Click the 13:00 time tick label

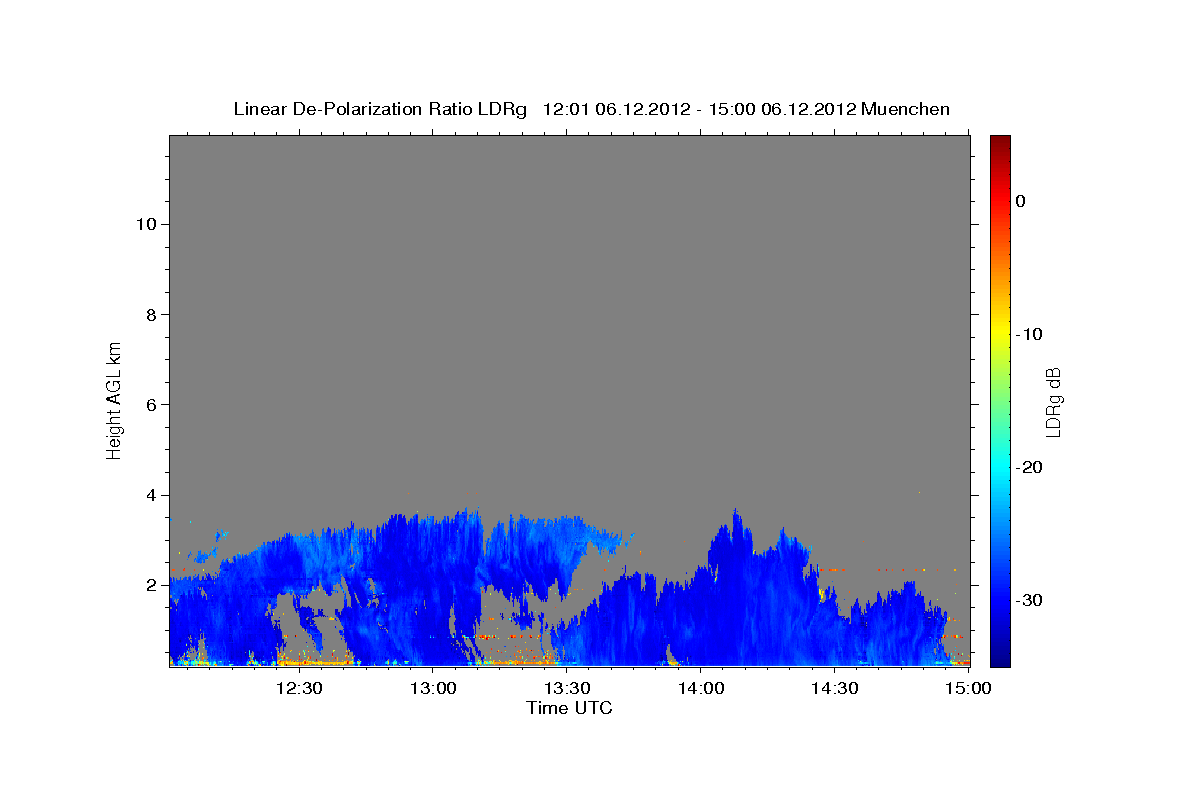point(432,688)
